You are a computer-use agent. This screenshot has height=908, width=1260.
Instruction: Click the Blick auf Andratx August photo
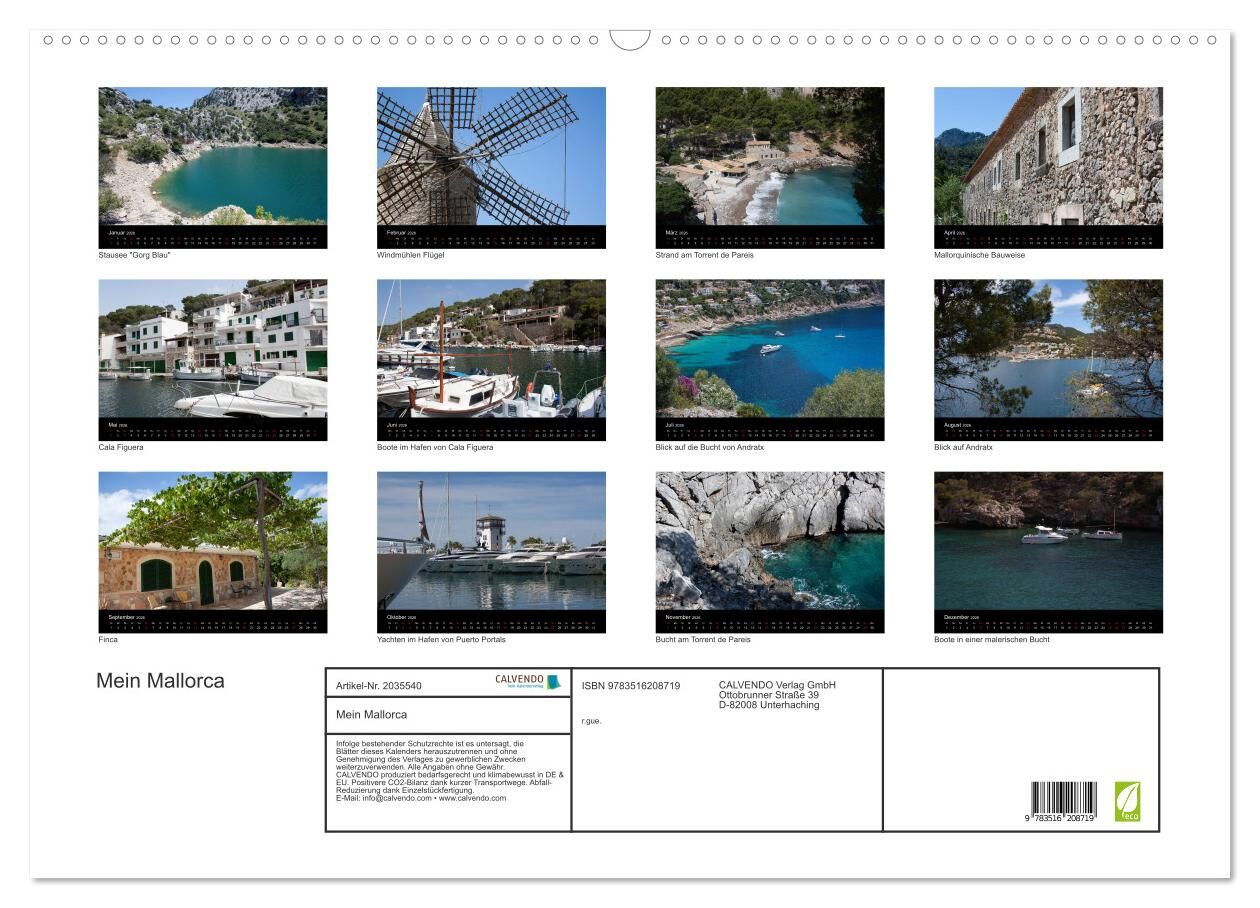1048,349
